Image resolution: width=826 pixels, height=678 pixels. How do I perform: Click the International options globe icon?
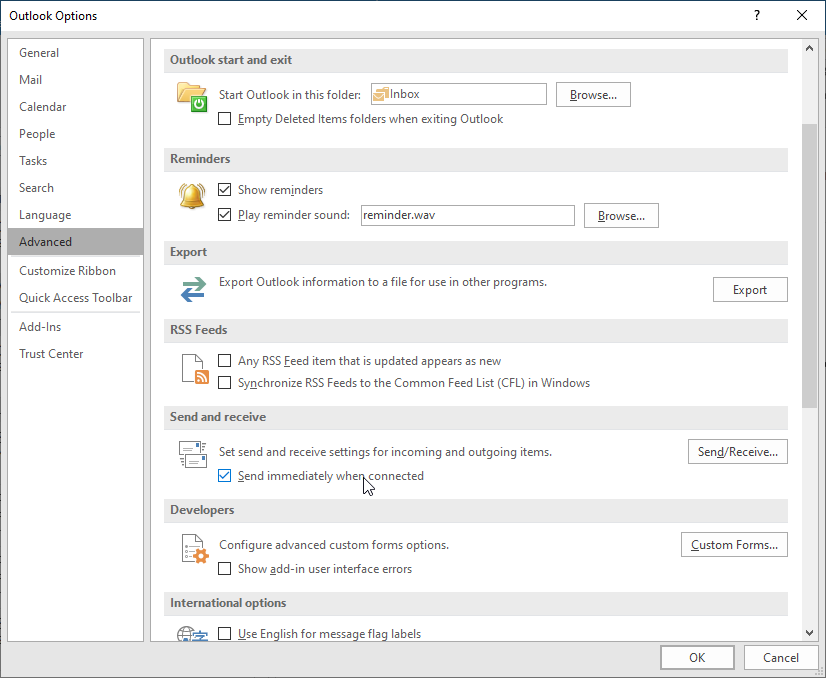192,633
